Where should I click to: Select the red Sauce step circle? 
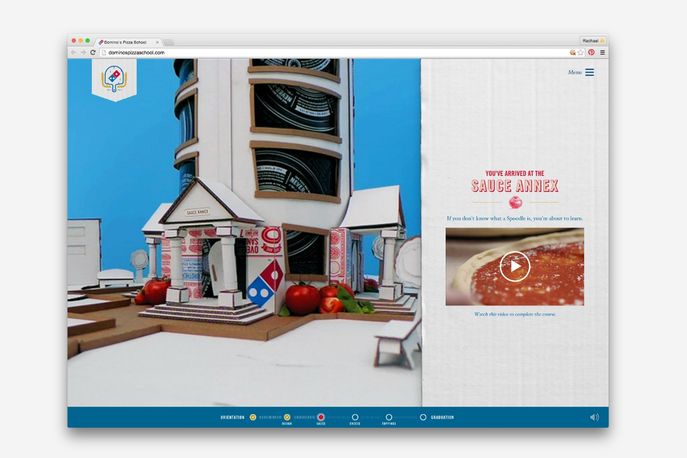click(321, 417)
